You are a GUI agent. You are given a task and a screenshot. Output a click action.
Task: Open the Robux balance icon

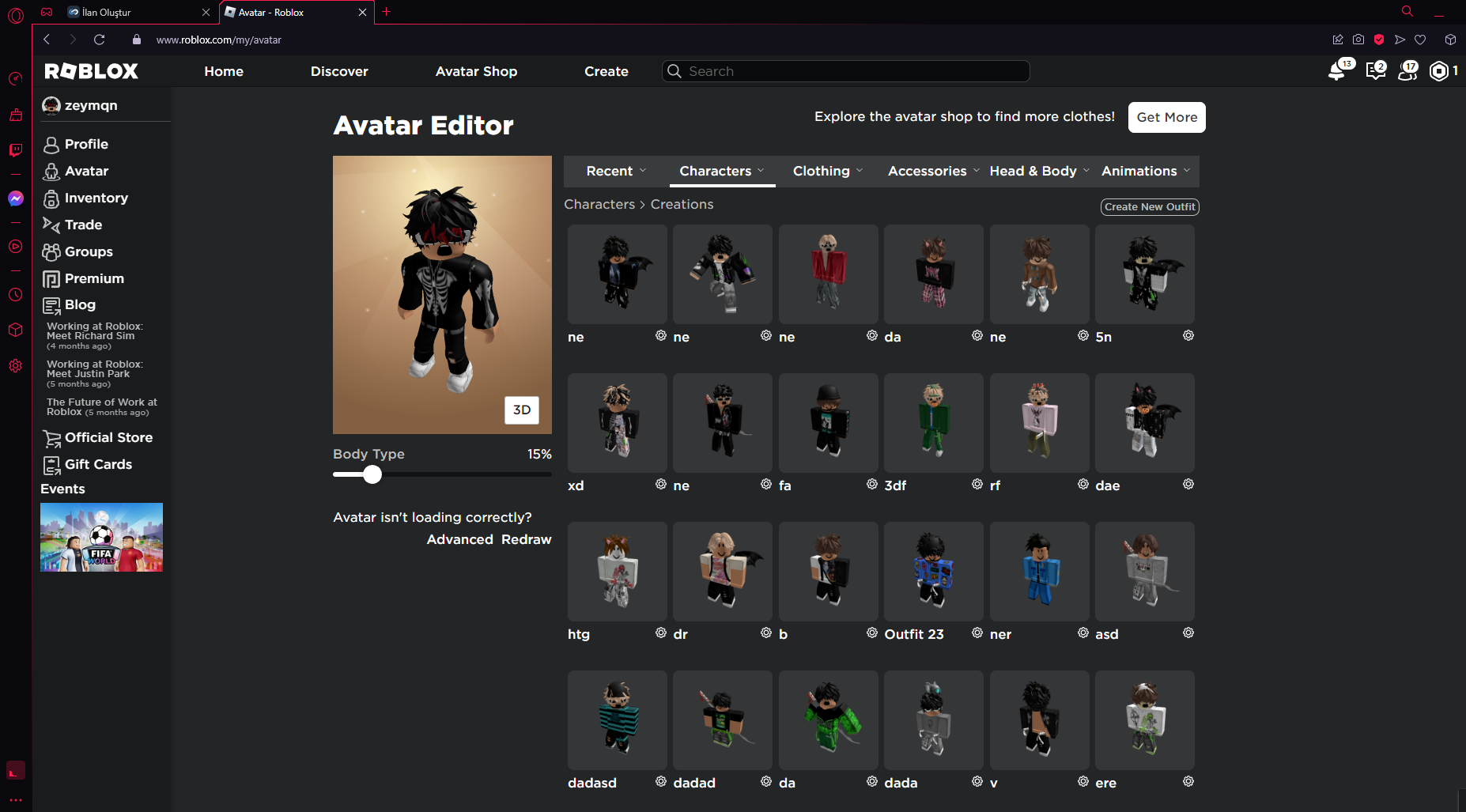1439,71
